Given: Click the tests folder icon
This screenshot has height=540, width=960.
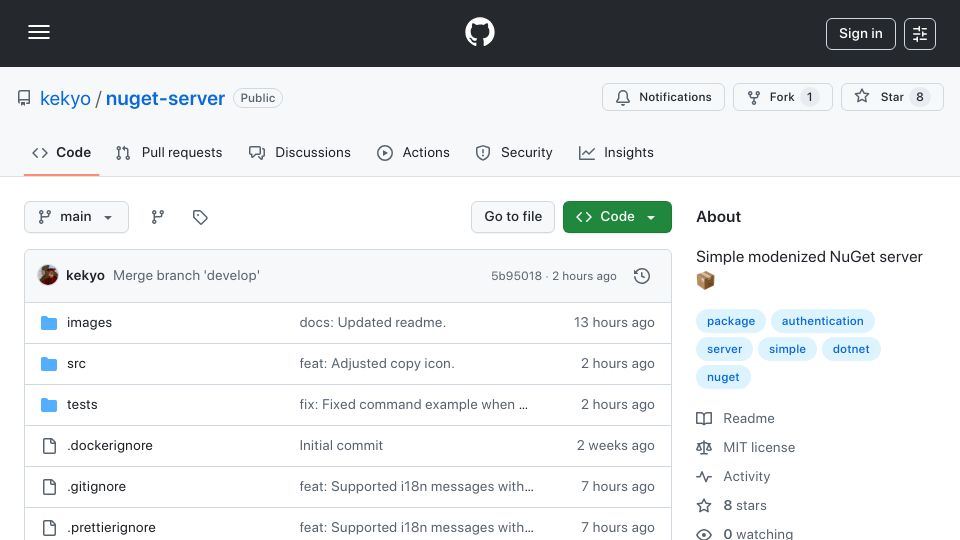Looking at the screenshot, I should point(49,405).
